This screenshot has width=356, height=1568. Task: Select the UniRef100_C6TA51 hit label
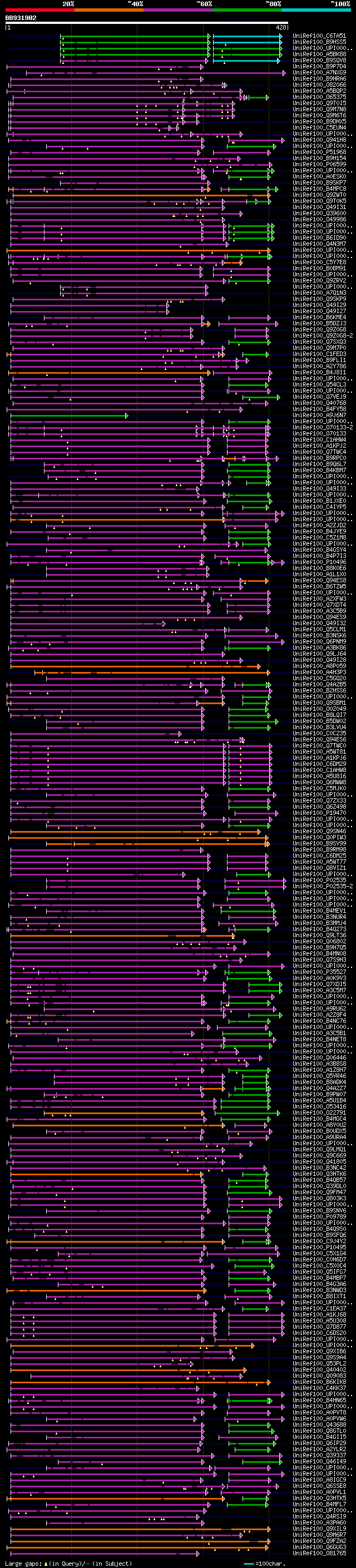[319, 37]
